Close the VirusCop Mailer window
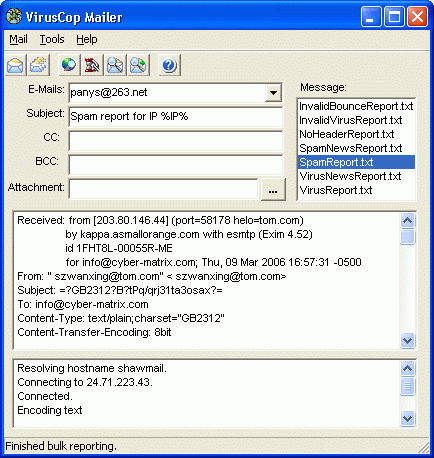 coord(417,17)
